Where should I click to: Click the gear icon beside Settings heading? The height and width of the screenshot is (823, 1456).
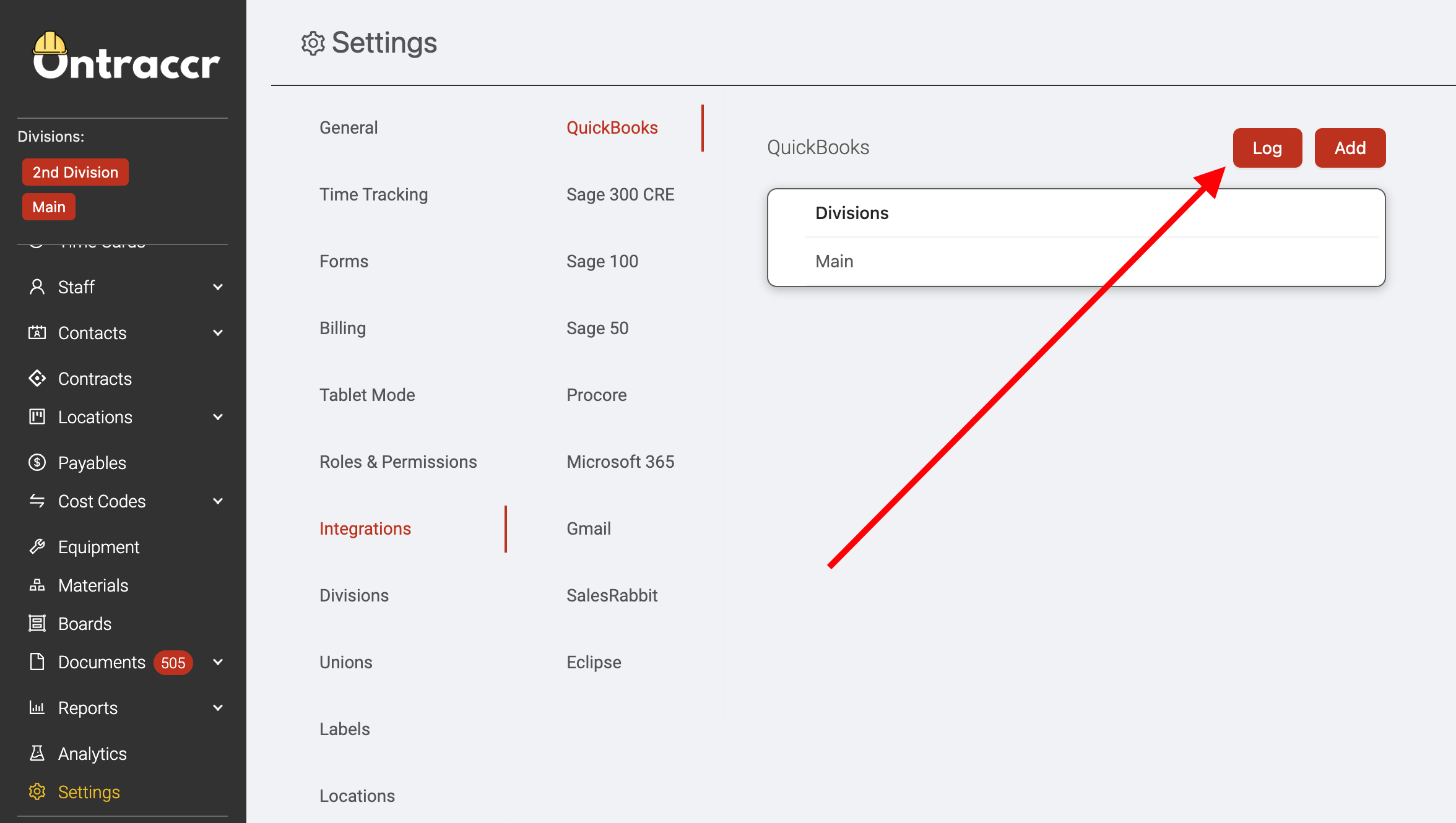point(313,43)
